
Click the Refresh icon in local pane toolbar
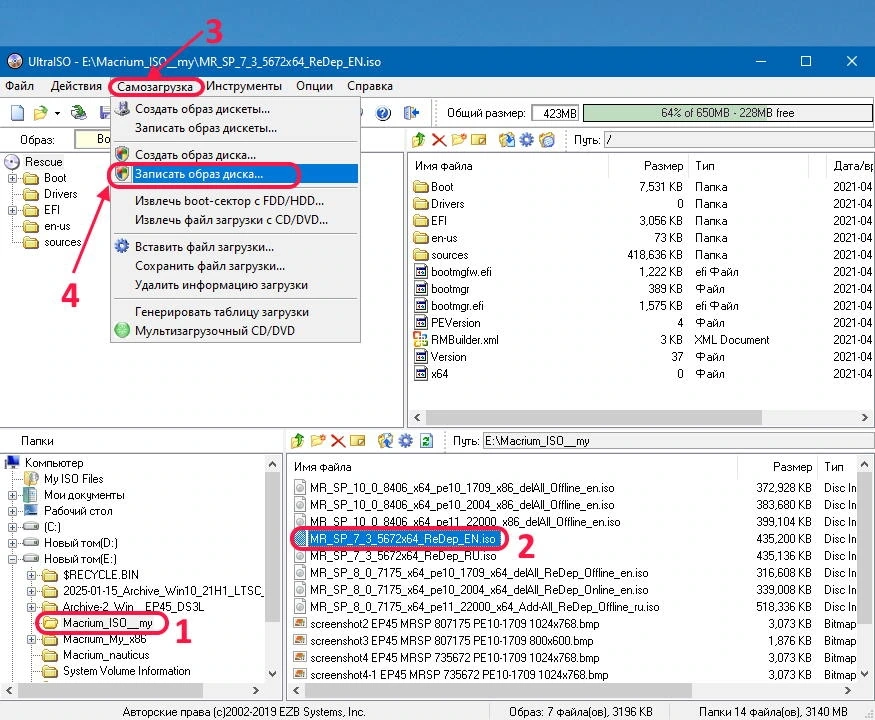(426, 441)
